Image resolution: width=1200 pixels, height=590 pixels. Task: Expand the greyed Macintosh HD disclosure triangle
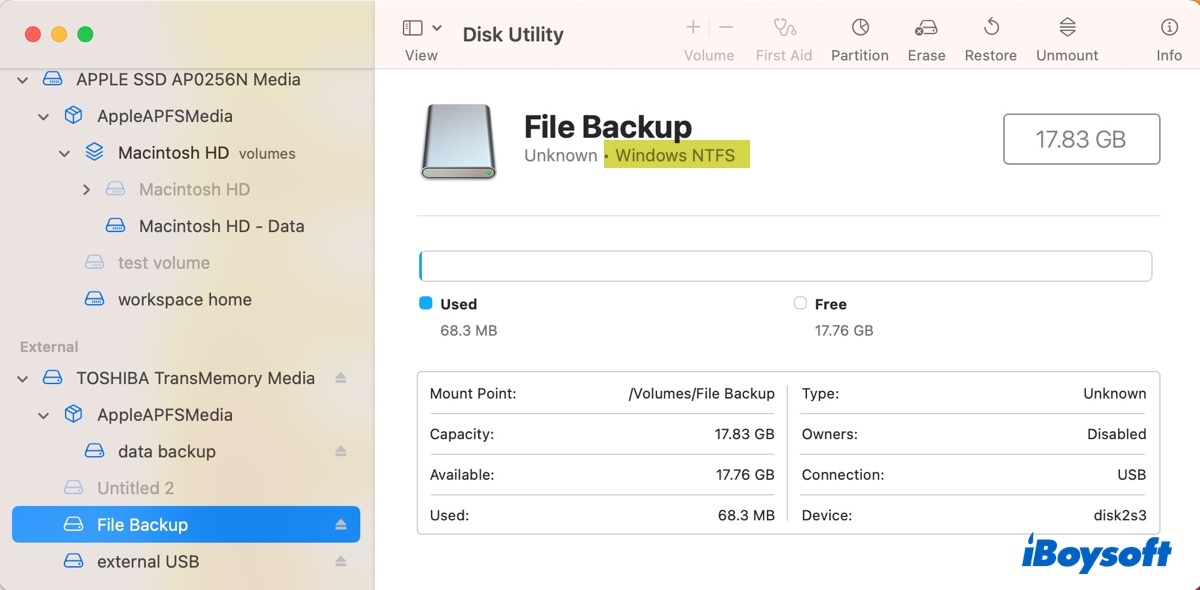[x=86, y=189]
